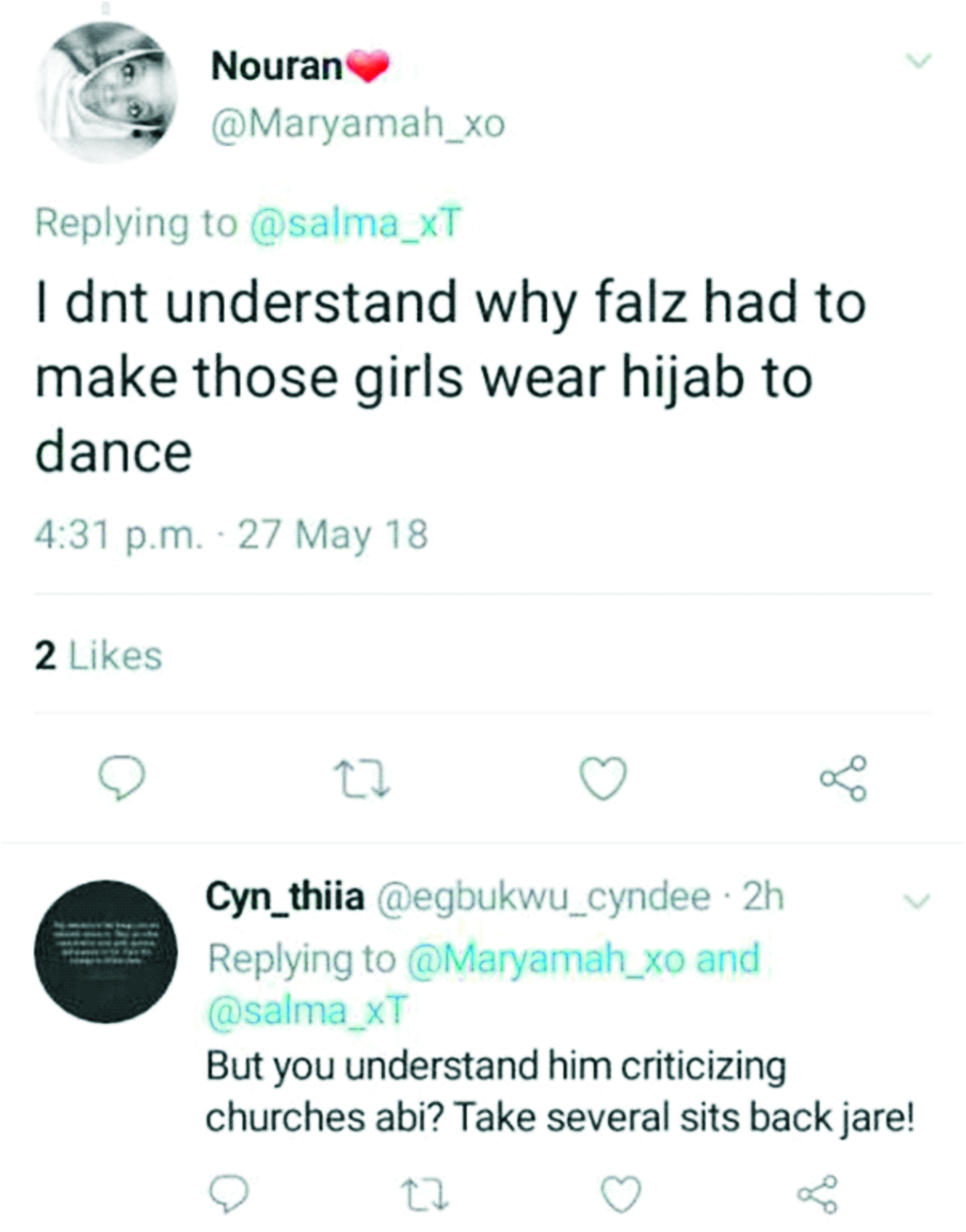The image size is (966, 1232).
Task: Open the @salma_xT mention in Nouran's tweet
Action: 356,223
